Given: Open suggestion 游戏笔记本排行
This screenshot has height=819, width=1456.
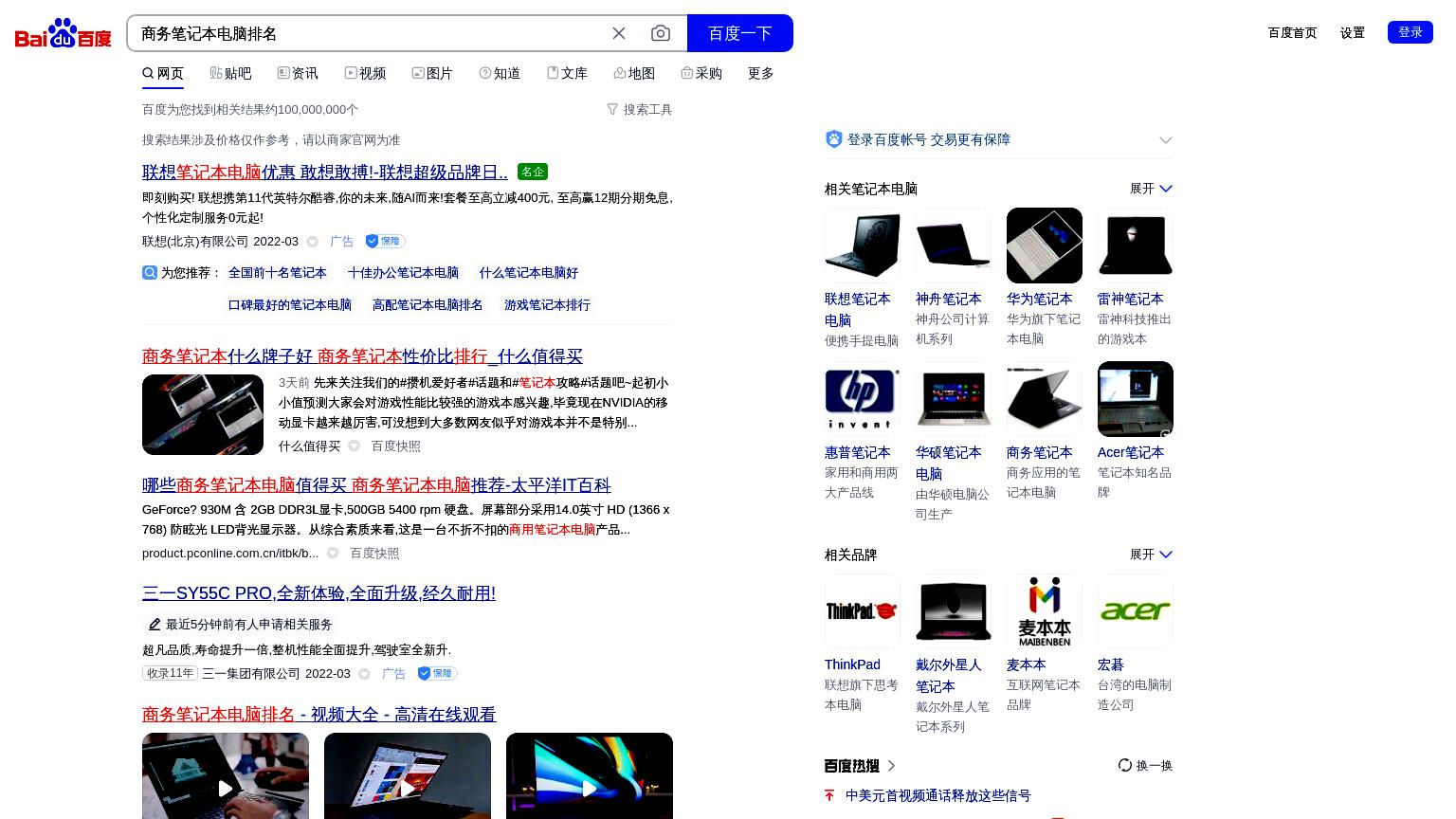Looking at the screenshot, I should coord(547,304).
